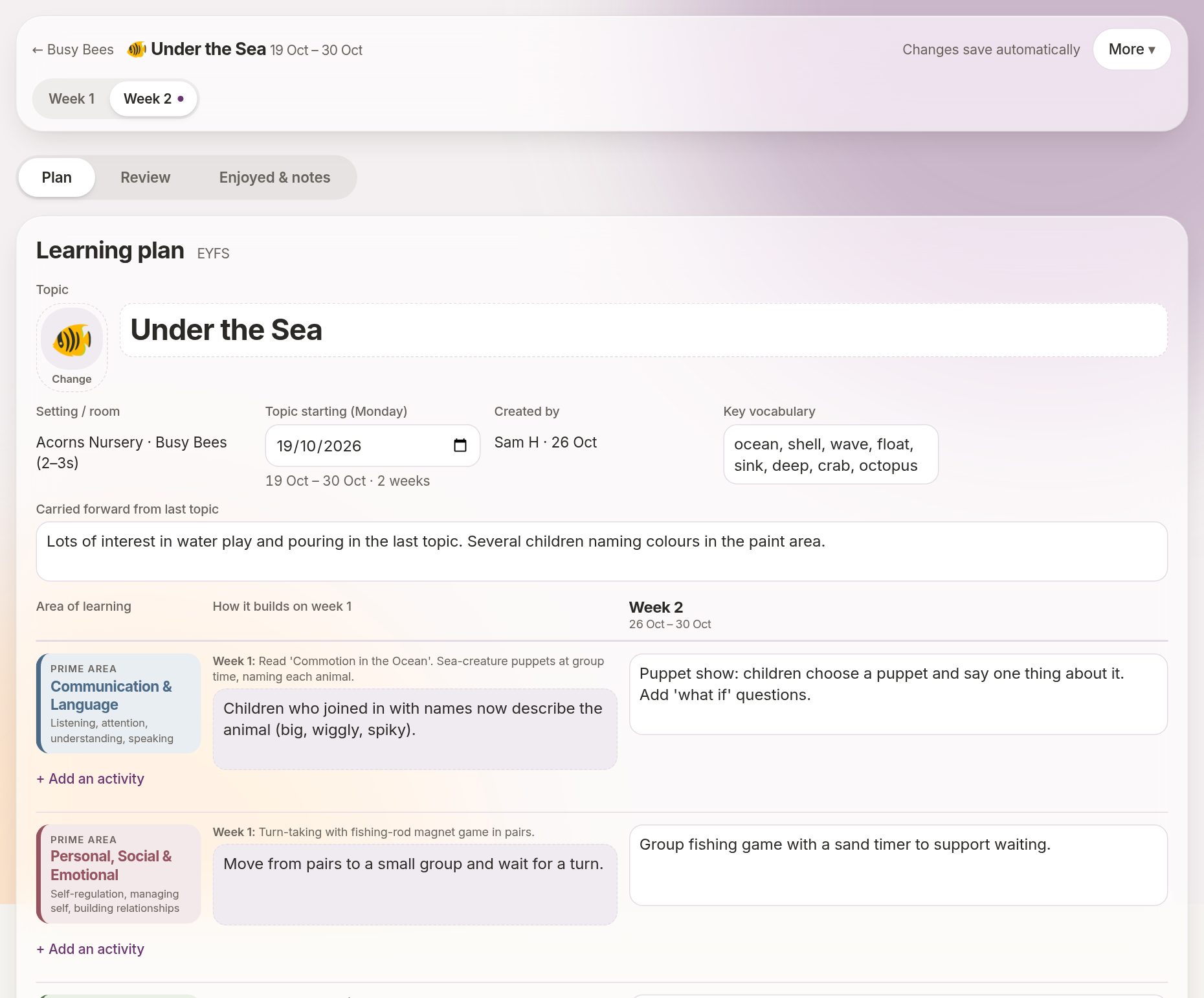Image resolution: width=1204 pixels, height=998 pixels.
Task: Open the More dropdown menu
Action: (1132, 49)
